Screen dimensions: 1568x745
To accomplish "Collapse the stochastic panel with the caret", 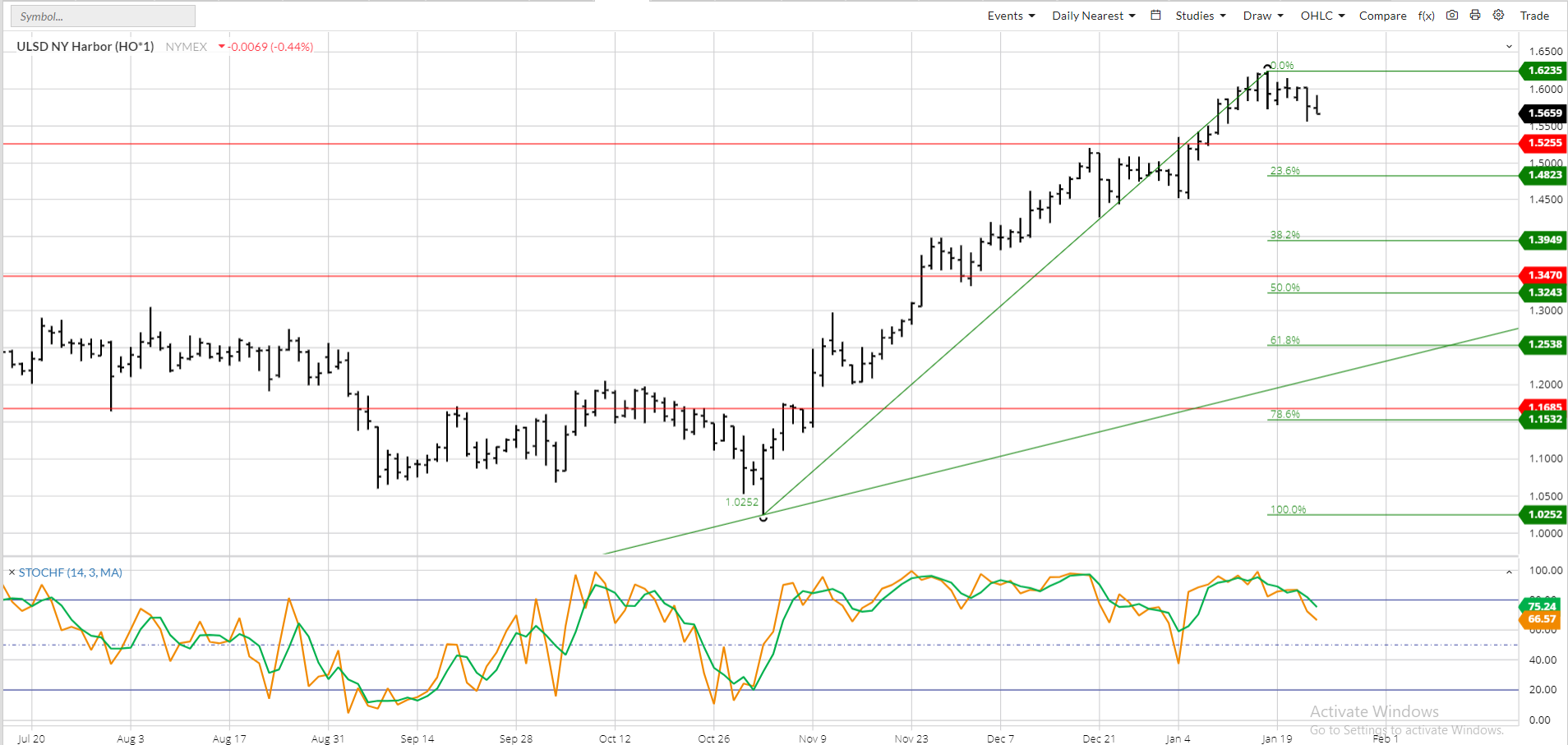I will [1509, 573].
